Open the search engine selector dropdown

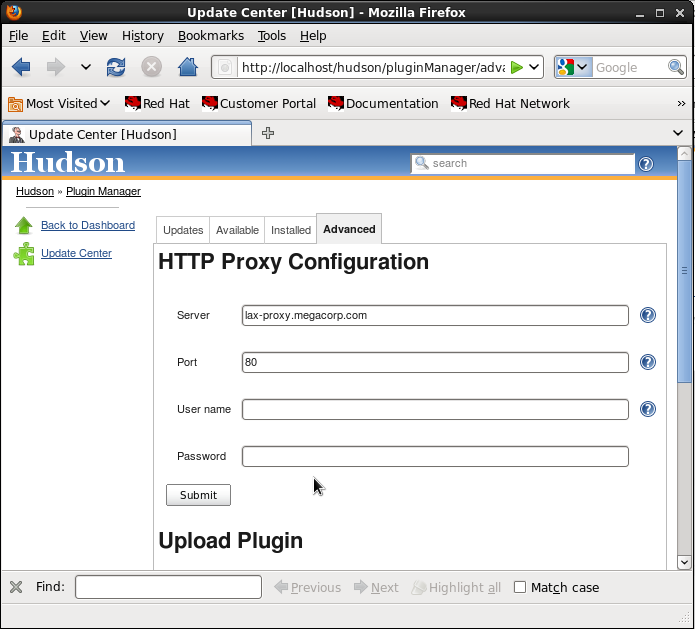point(573,67)
